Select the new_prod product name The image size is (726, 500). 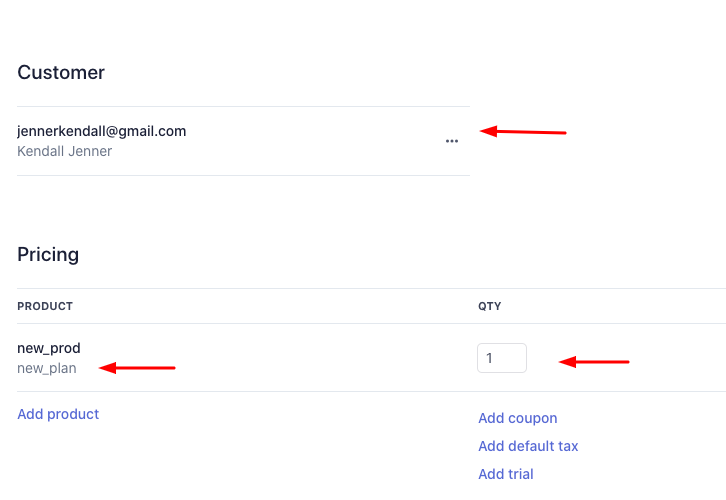[48, 348]
